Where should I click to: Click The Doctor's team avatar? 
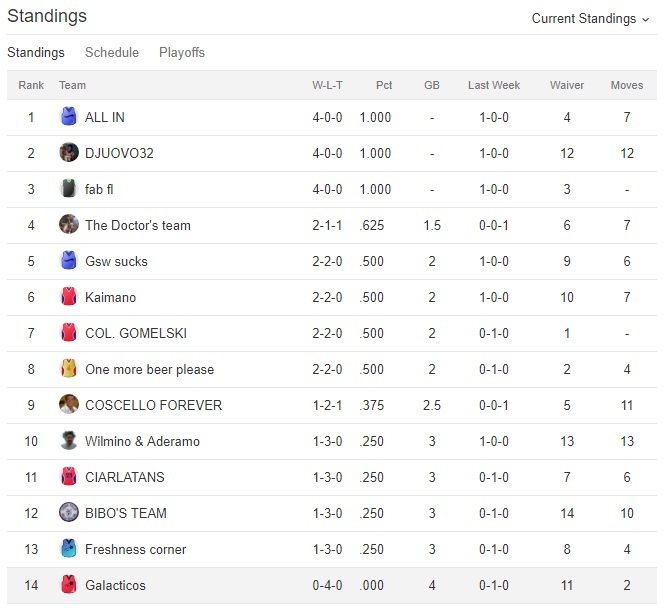tap(69, 225)
